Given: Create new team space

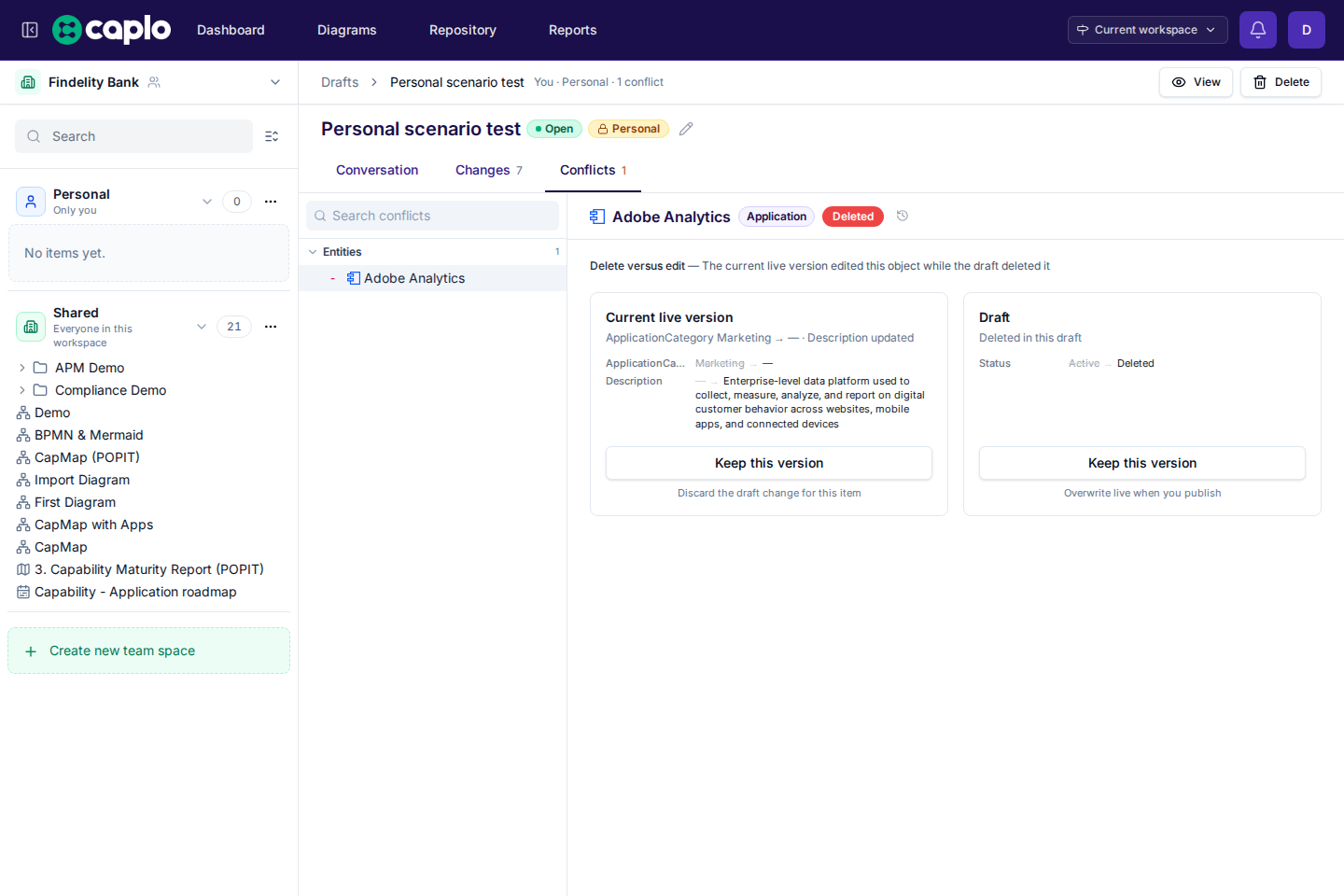Looking at the screenshot, I should tap(148, 651).
